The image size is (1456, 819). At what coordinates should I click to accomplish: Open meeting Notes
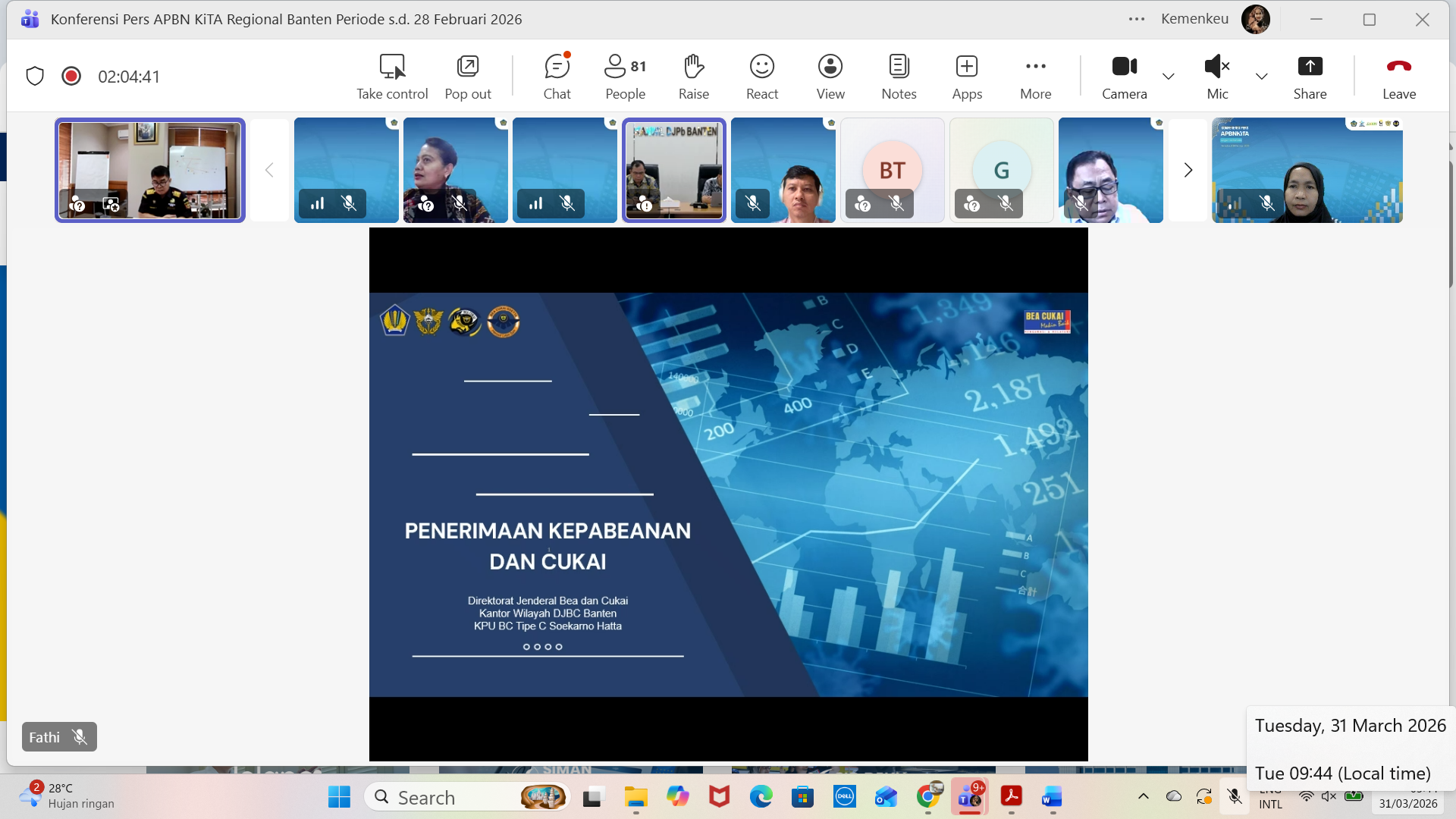[899, 76]
